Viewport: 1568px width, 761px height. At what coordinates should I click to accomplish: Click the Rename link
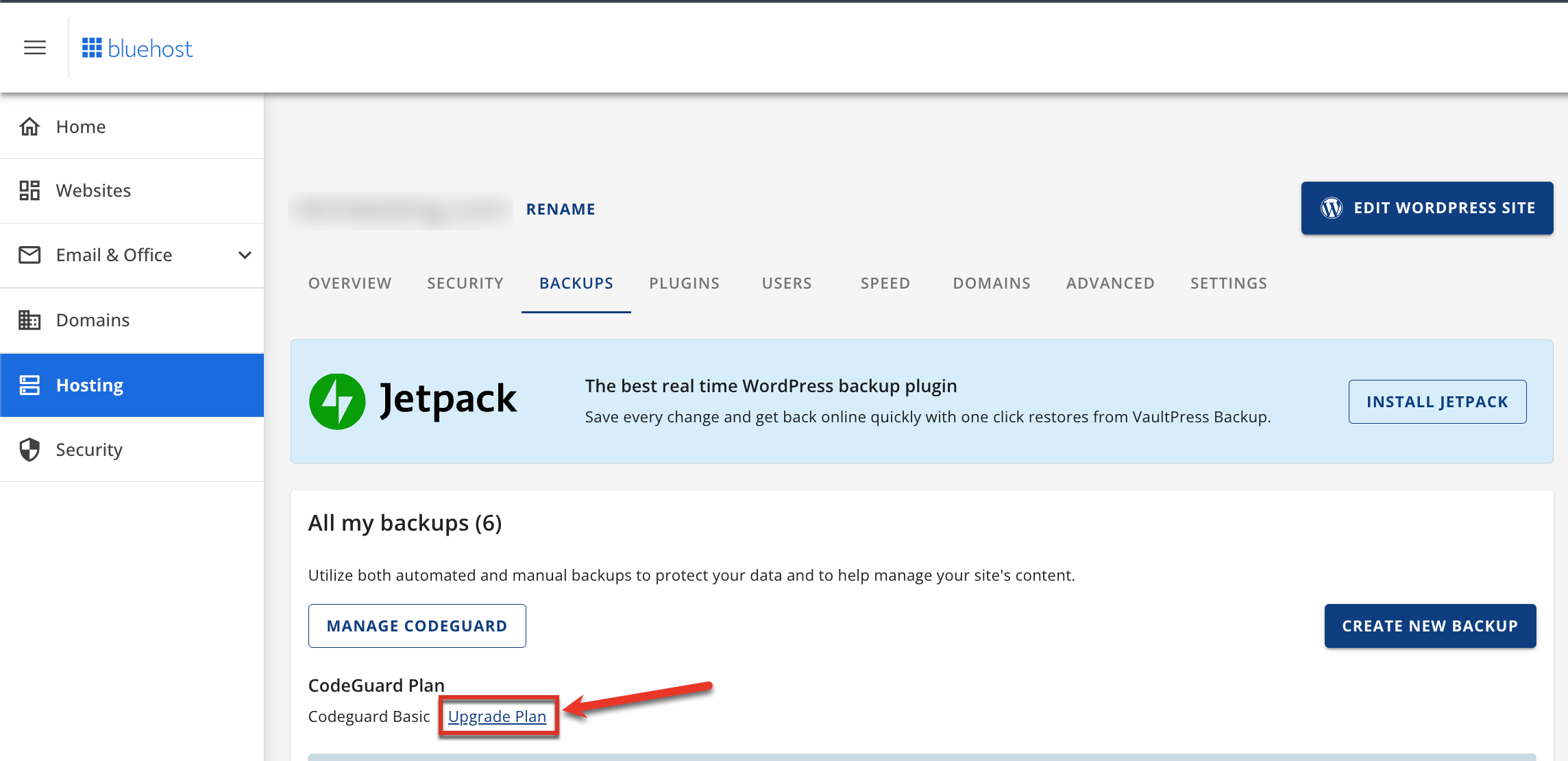click(561, 209)
